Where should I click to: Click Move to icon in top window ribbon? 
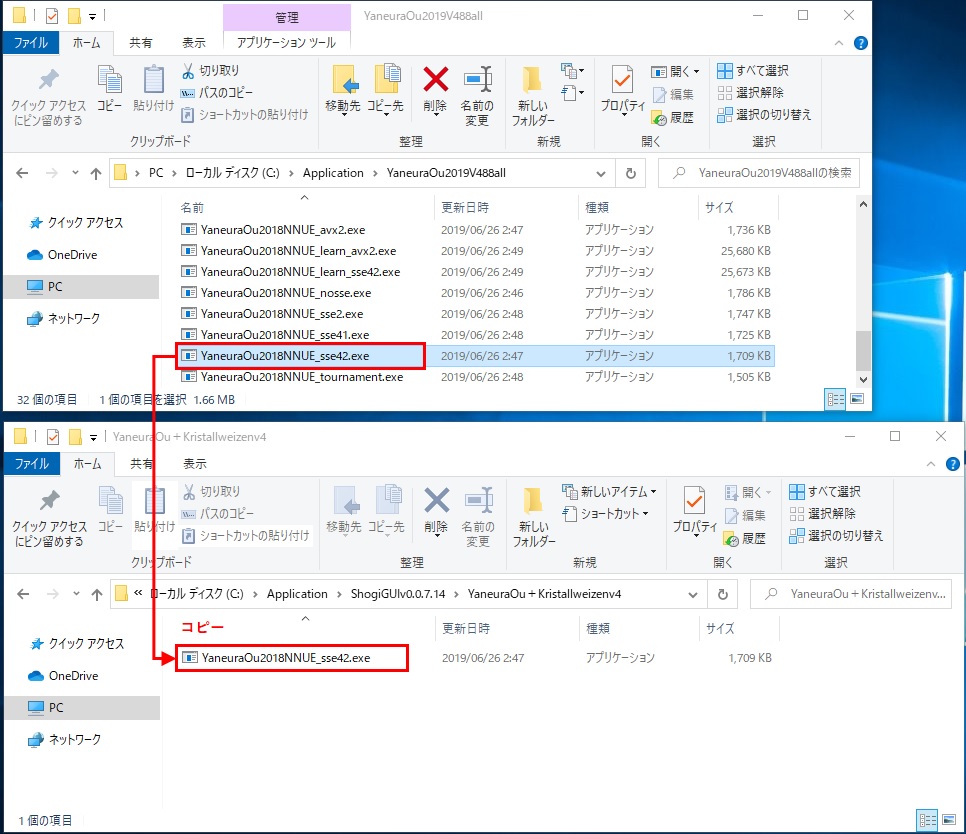pyautogui.click(x=343, y=90)
